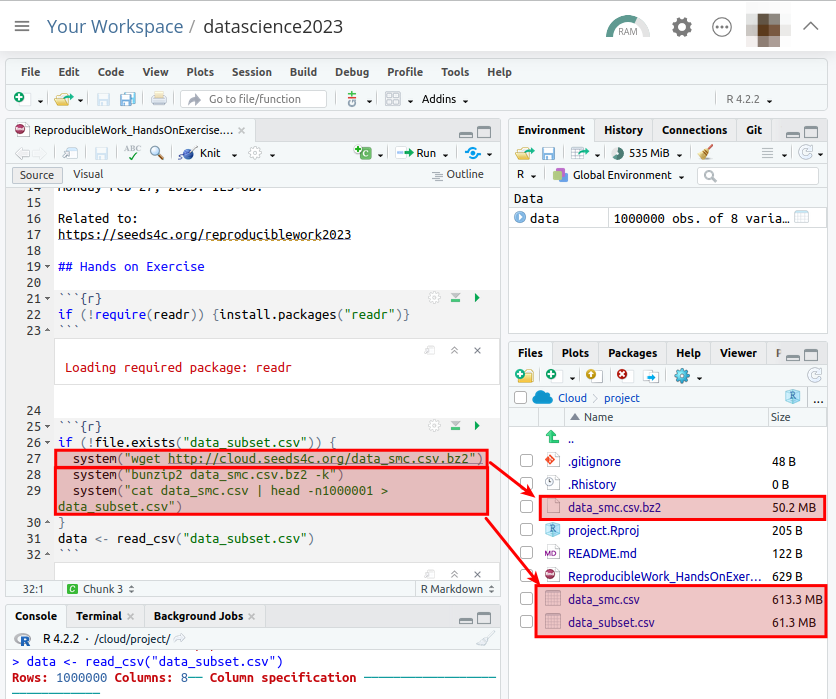This screenshot has width=836, height=699.
Task: Switch editor to Source mode
Action: click(x=37, y=175)
